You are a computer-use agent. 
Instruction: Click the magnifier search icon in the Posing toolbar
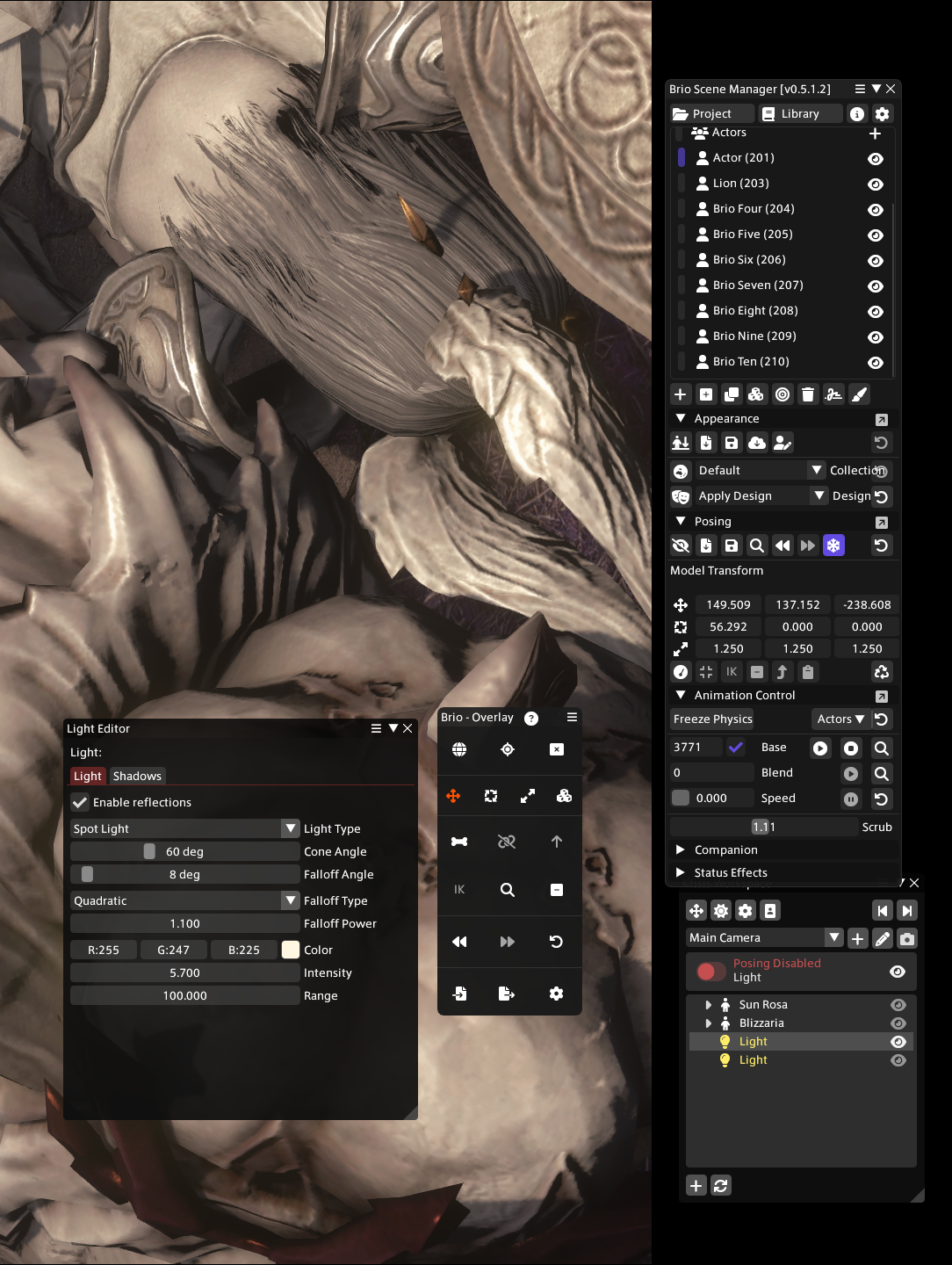[756, 546]
